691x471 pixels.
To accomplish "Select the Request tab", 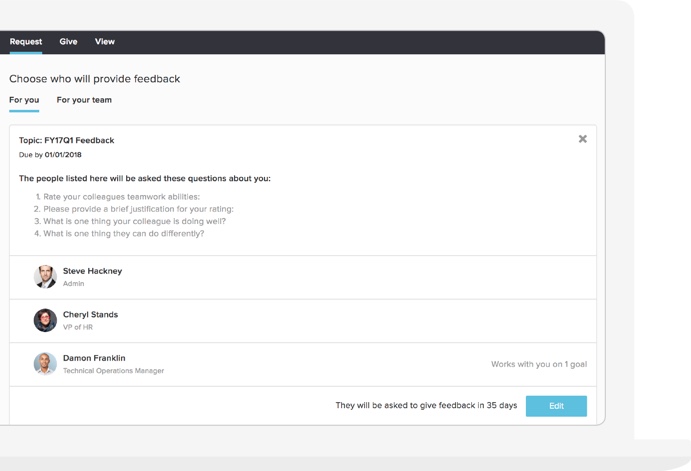I will pos(26,41).
